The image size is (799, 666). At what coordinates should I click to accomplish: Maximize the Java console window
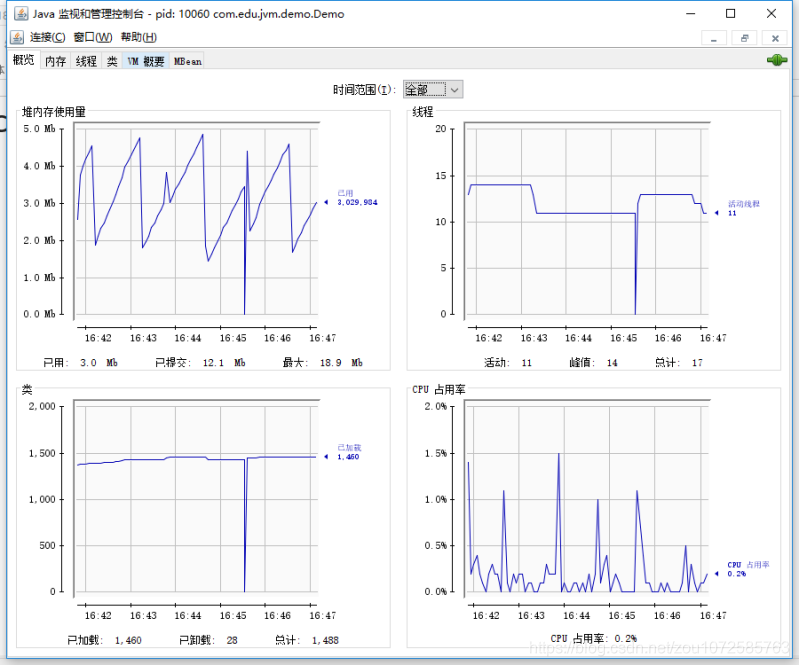[730, 13]
